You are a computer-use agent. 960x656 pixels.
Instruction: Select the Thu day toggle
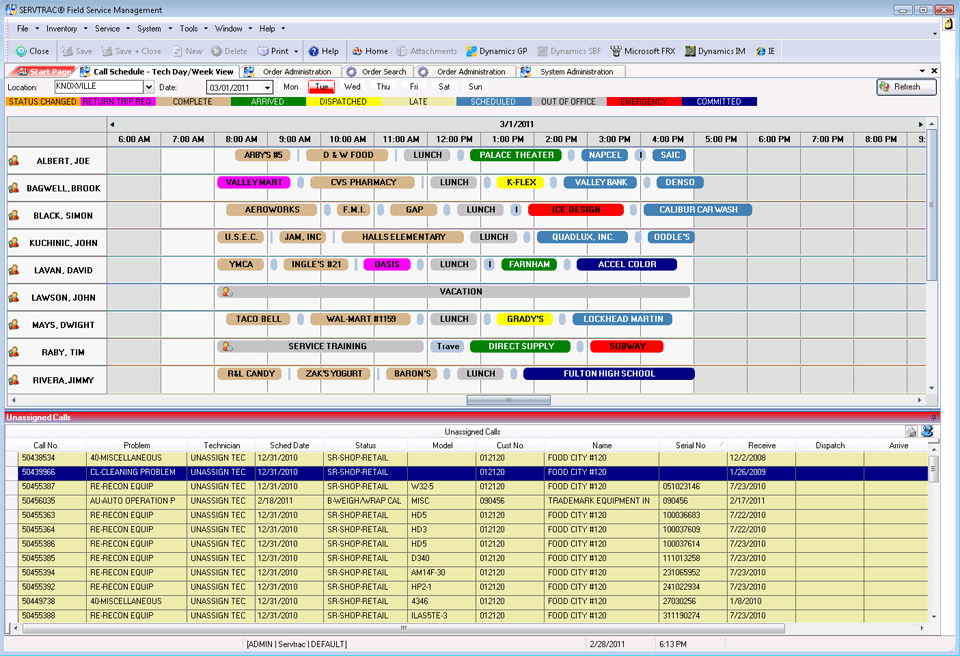pos(383,87)
